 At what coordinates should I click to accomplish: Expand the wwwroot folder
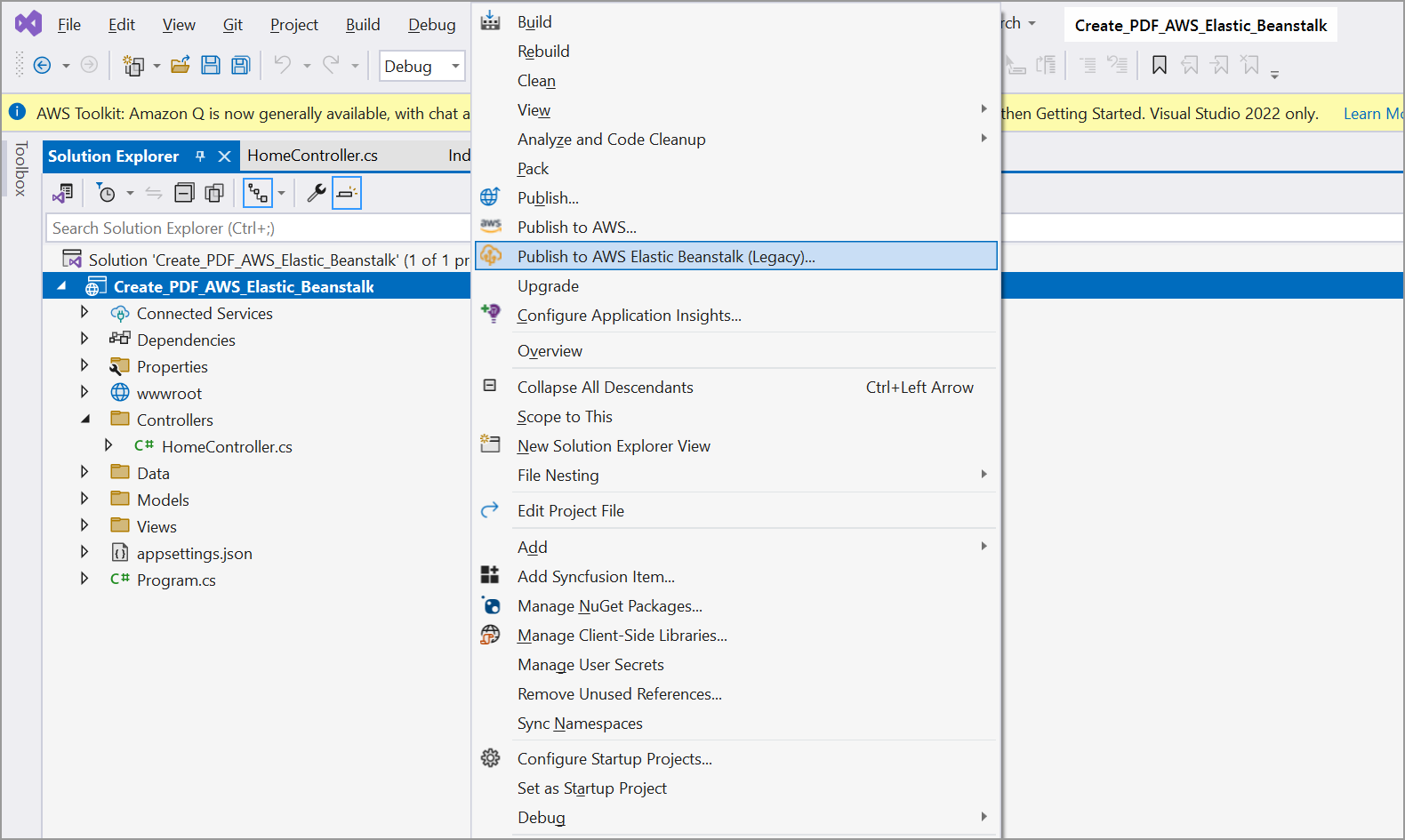point(84,392)
